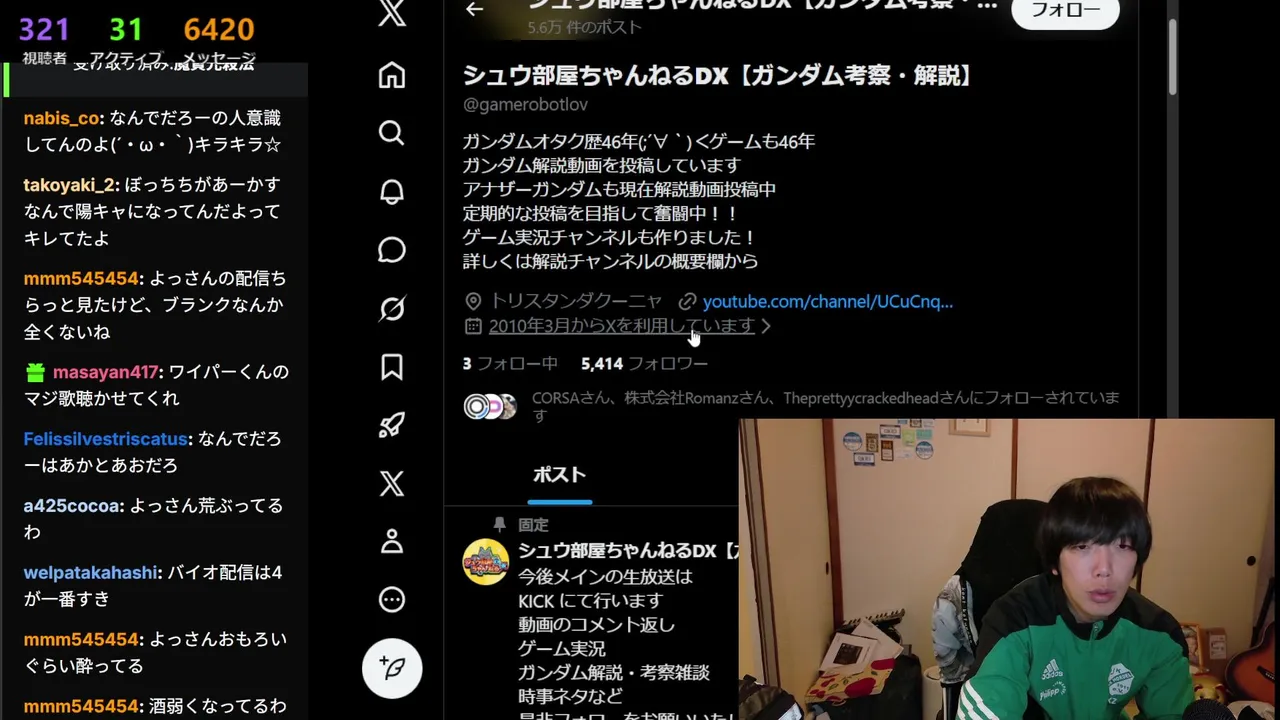Open Notifications bell icon
This screenshot has height=720, width=1280.
392,192
